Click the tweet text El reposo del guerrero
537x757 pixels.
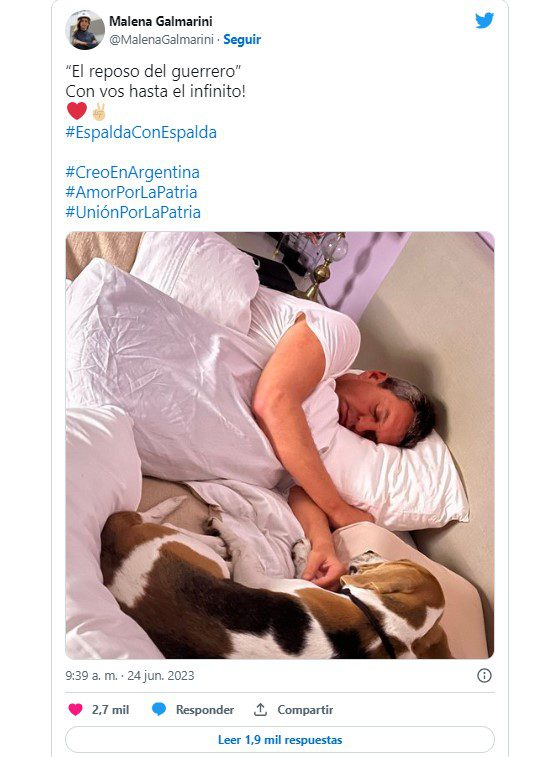coord(153,71)
